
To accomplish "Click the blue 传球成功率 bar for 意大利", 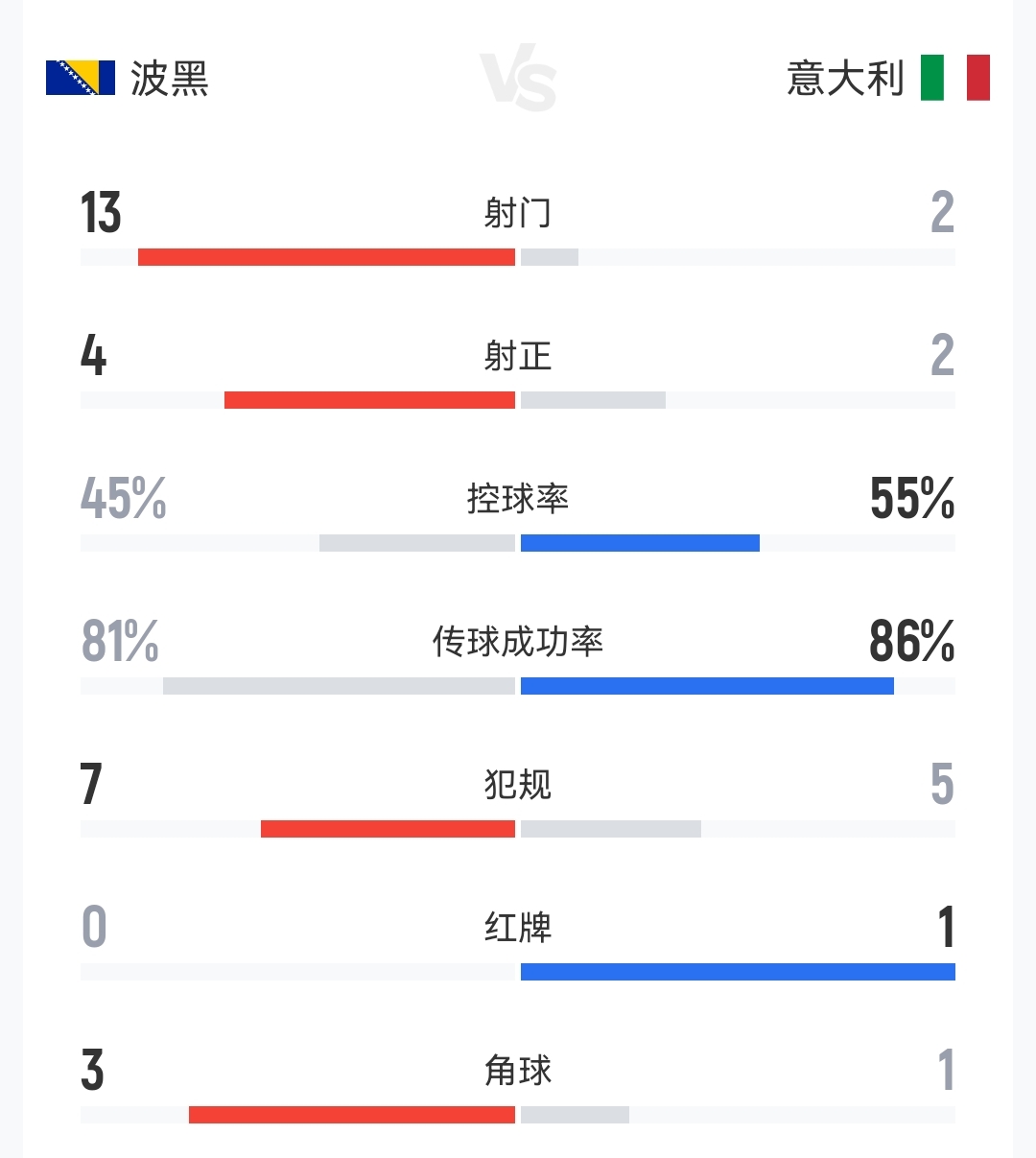I will pos(707,686).
